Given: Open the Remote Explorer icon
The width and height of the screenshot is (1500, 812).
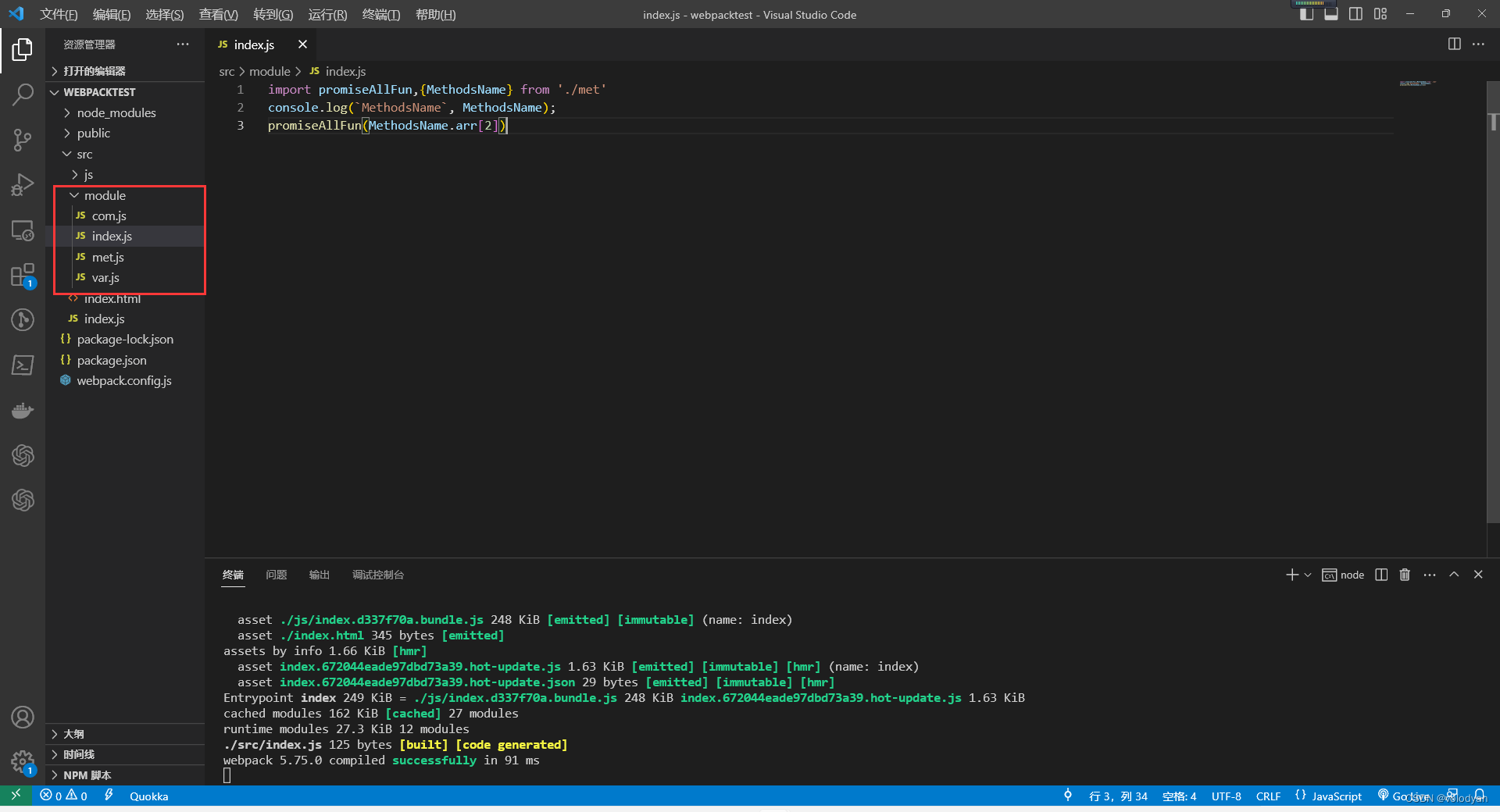Looking at the screenshot, I should [x=22, y=230].
